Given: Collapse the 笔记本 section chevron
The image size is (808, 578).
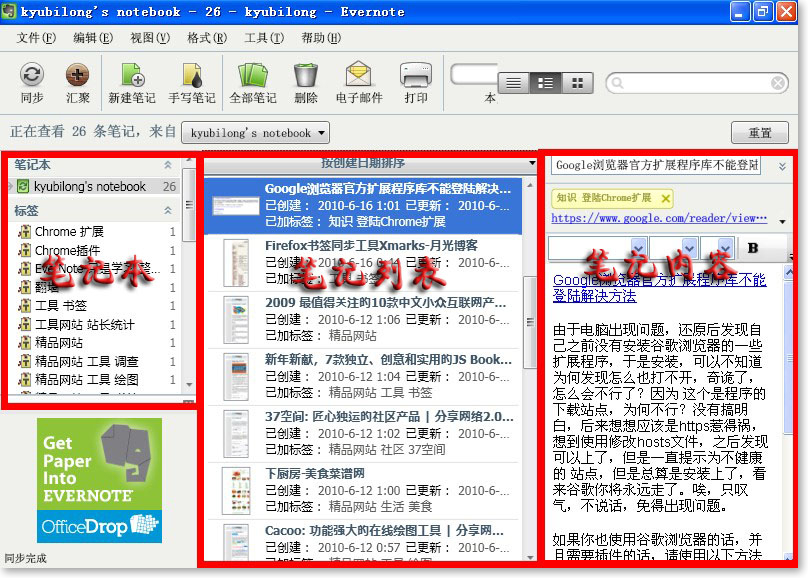Looking at the screenshot, I should pyautogui.click(x=168, y=165).
